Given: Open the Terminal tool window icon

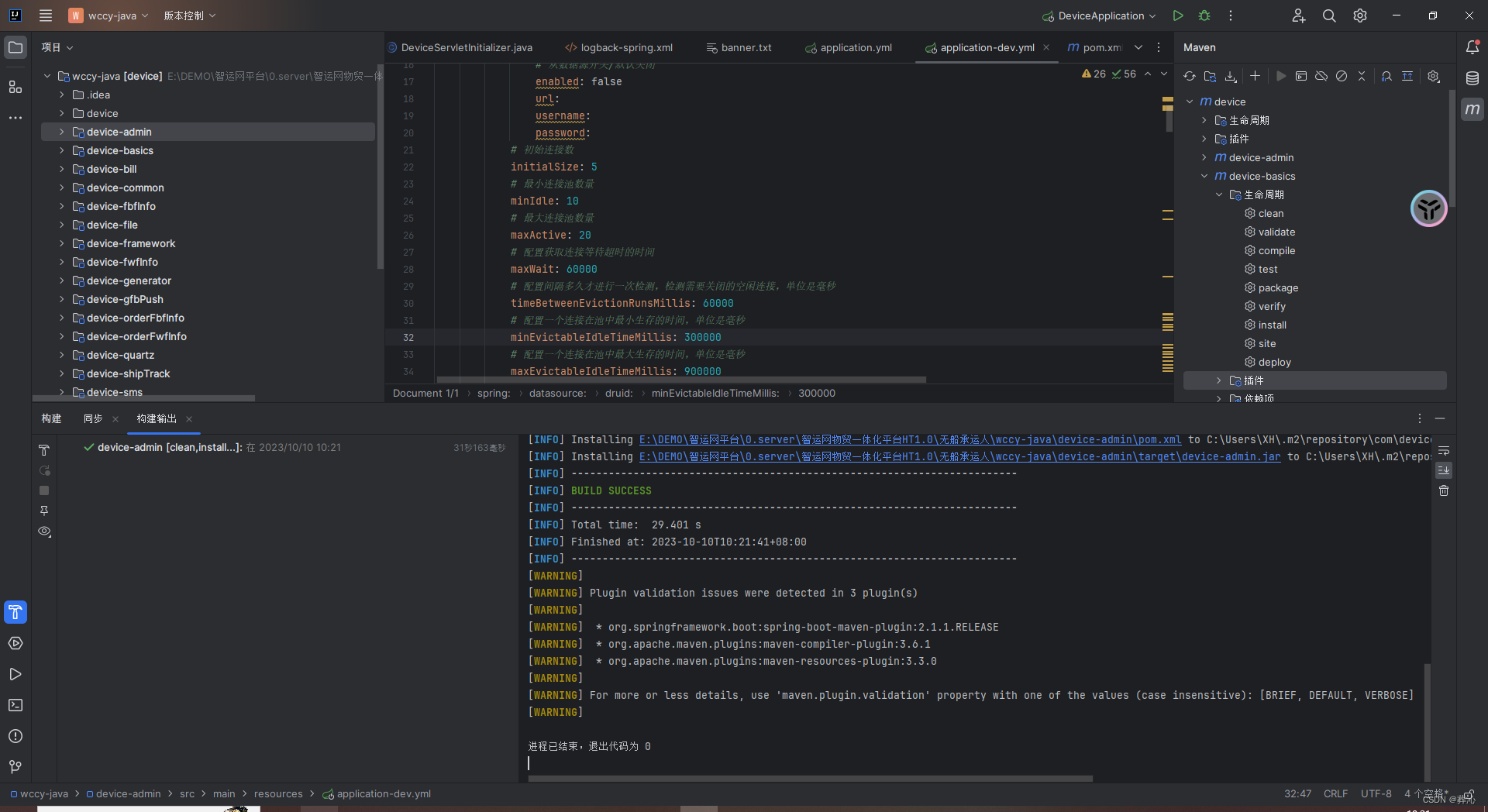Looking at the screenshot, I should coord(15,705).
